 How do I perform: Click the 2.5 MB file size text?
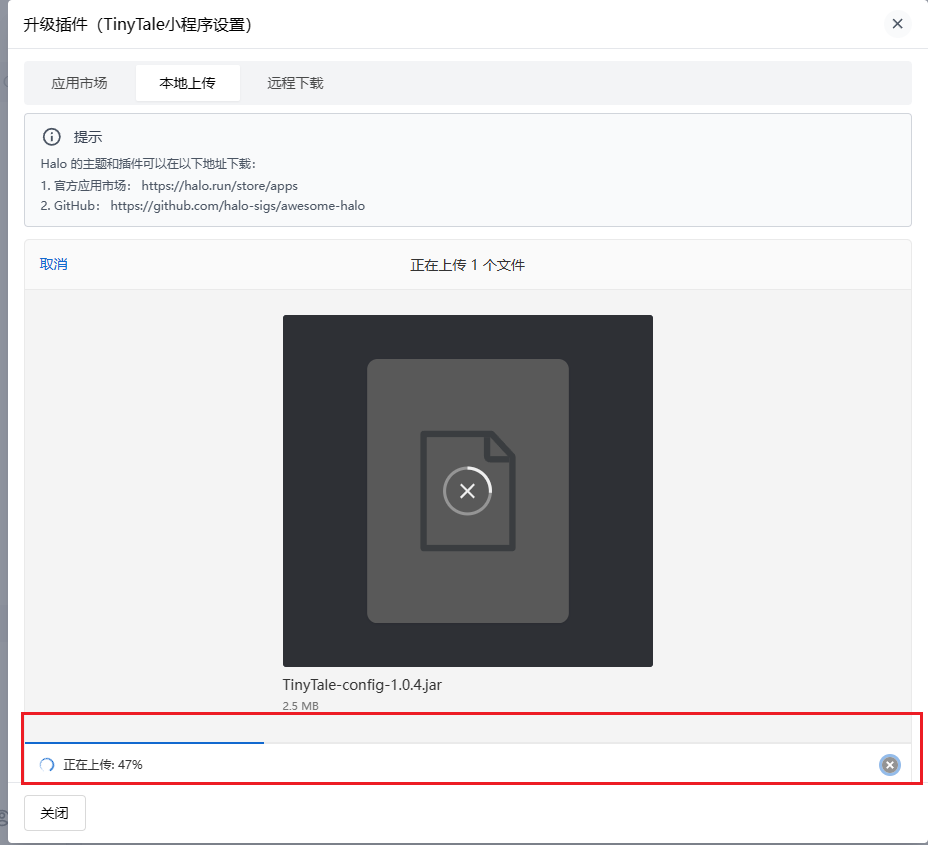tap(301, 705)
